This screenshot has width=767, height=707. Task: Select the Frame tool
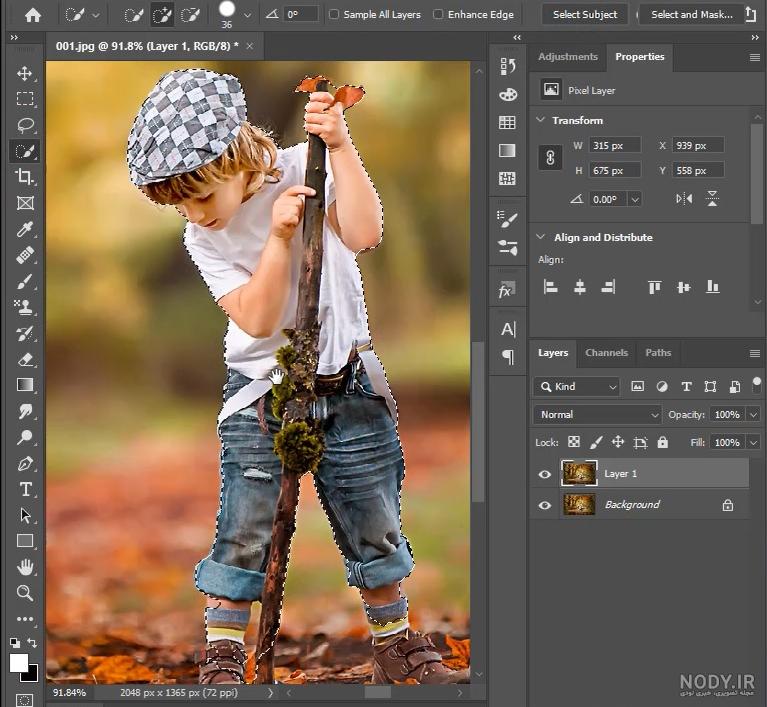(x=25, y=203)
